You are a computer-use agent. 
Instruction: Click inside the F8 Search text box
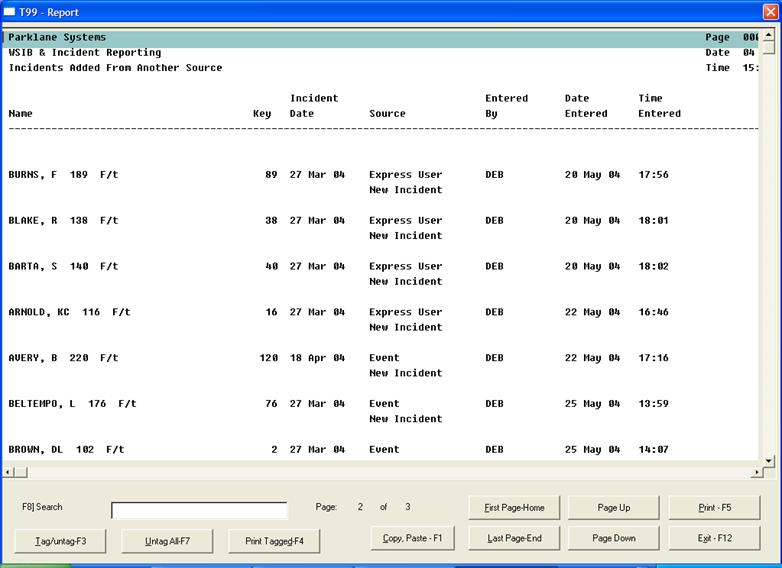(199, 510)
